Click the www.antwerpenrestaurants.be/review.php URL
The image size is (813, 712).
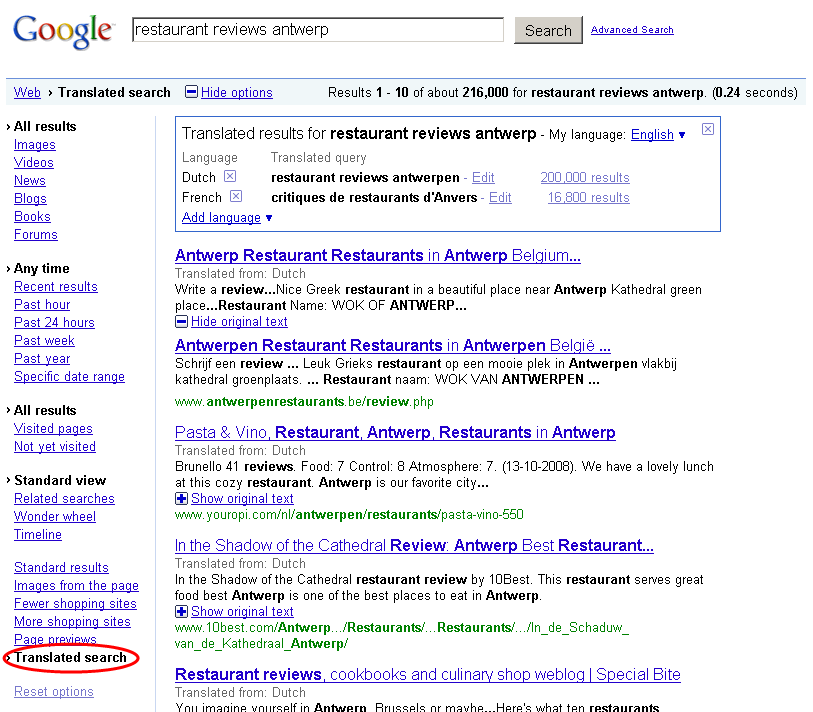coord(304,402)
